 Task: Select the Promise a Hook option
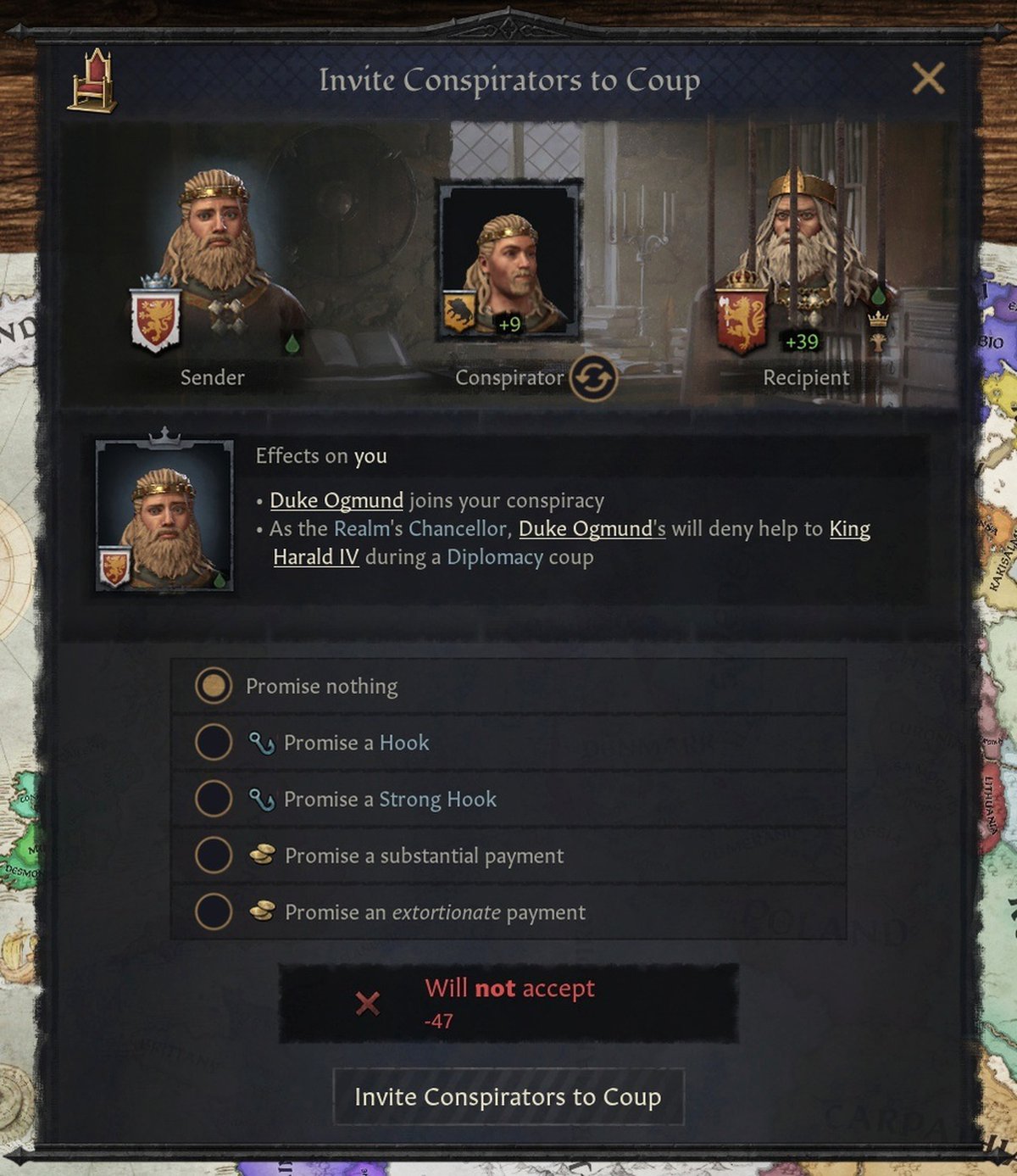(x=508, y=742)
